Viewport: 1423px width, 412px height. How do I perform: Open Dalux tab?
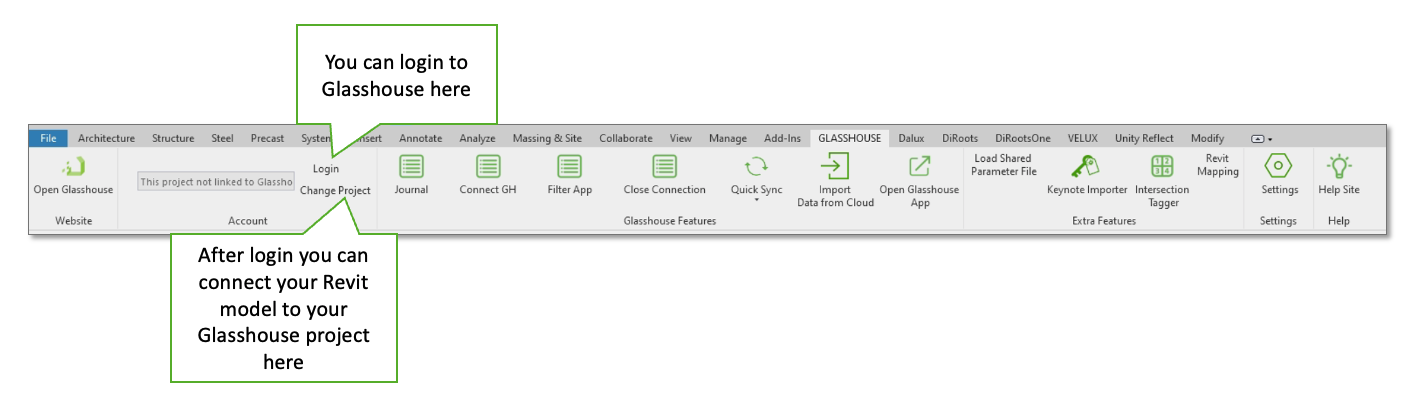click(x=911, y=138)
